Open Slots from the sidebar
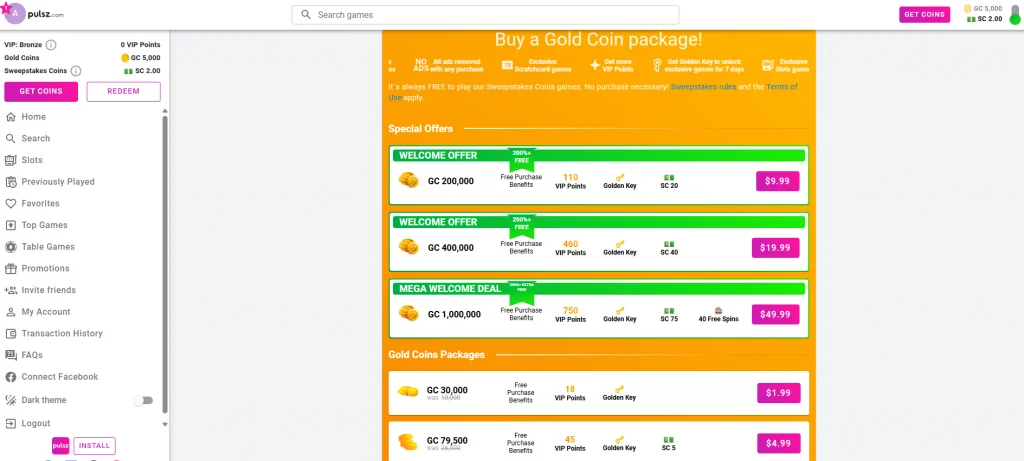Screen dimensions: 1024x461 point(32,160)
